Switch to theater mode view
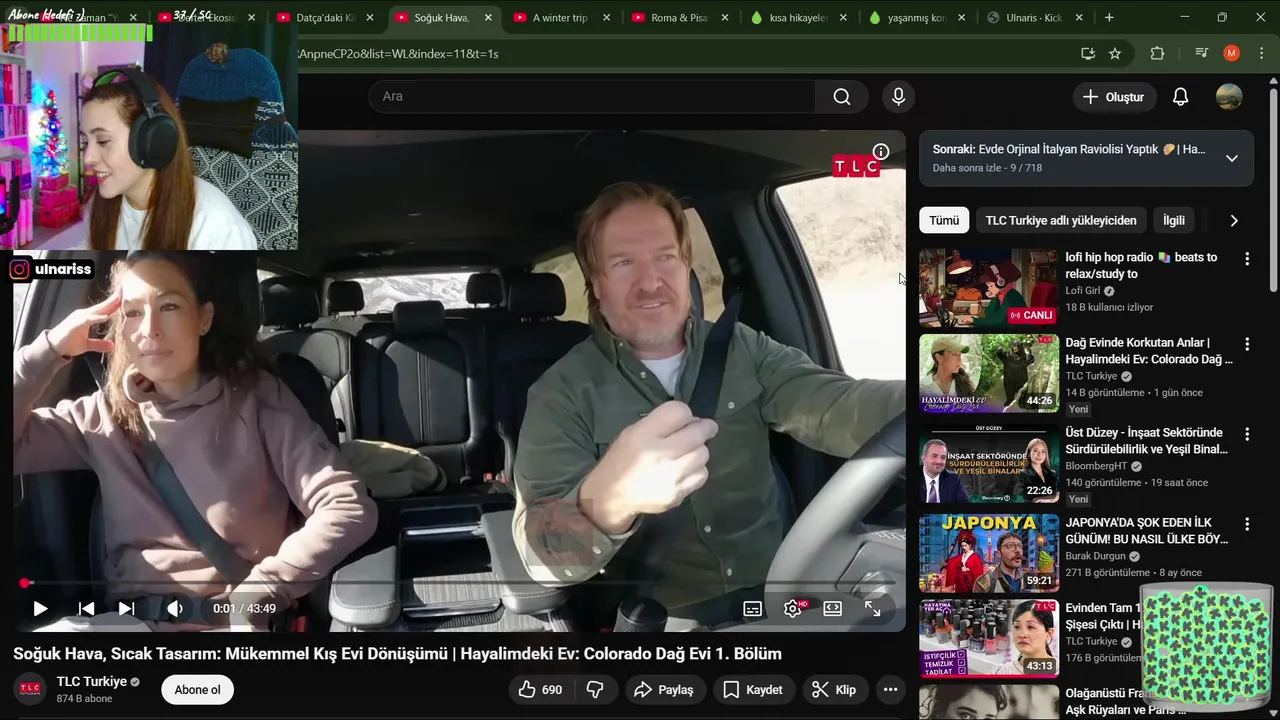The height and width of the screenshot is (720, 1280). point(832,608)
